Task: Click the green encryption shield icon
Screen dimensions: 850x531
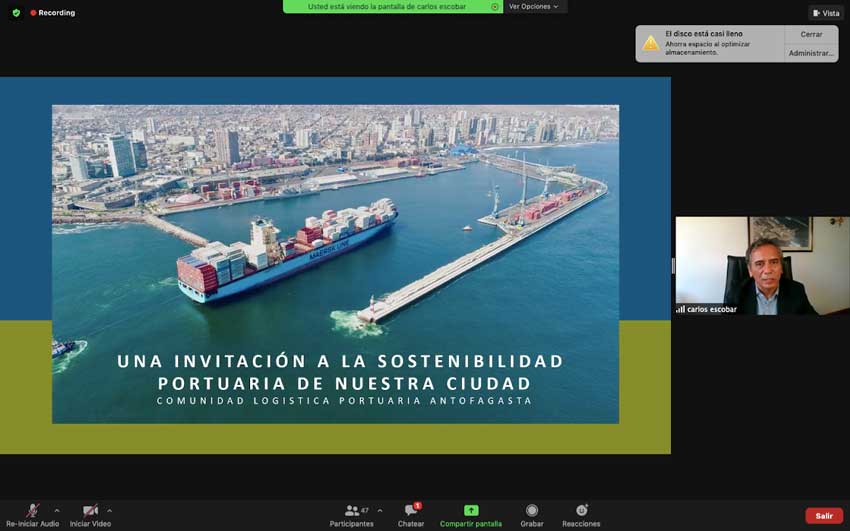Action: pyautogui.click(x=16, y=13)
